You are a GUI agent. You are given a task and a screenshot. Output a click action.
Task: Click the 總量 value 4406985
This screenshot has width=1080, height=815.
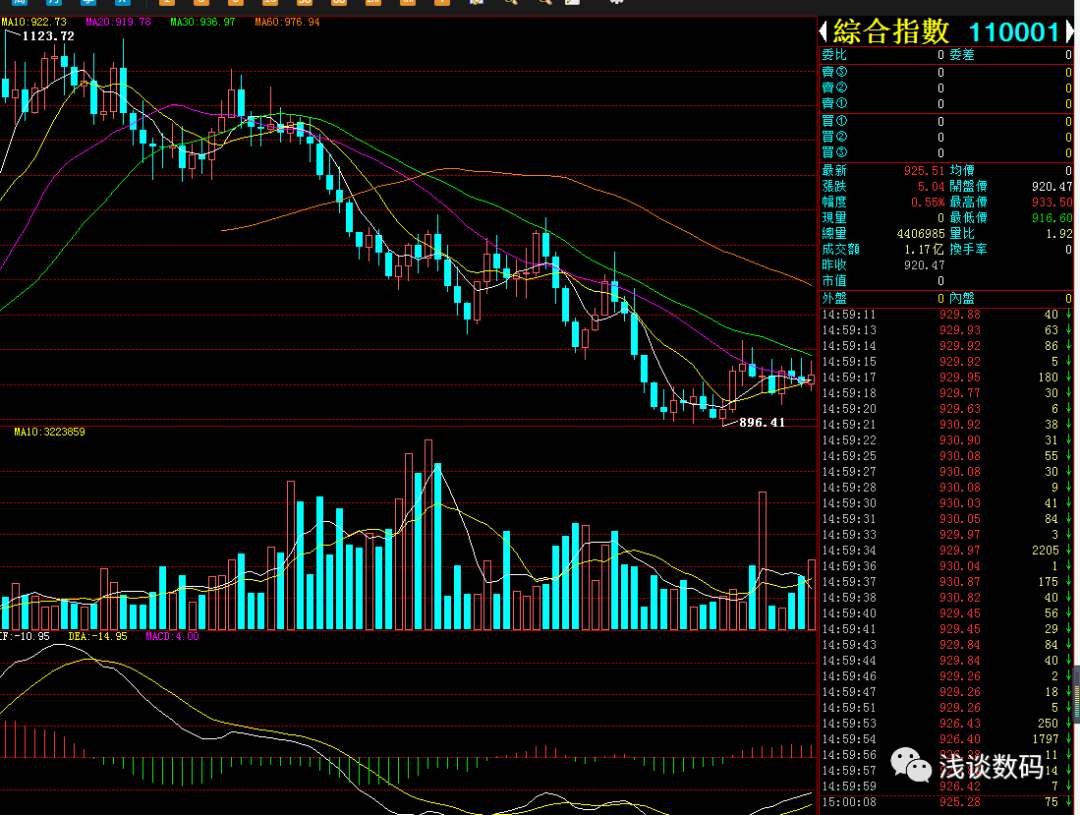921,234
